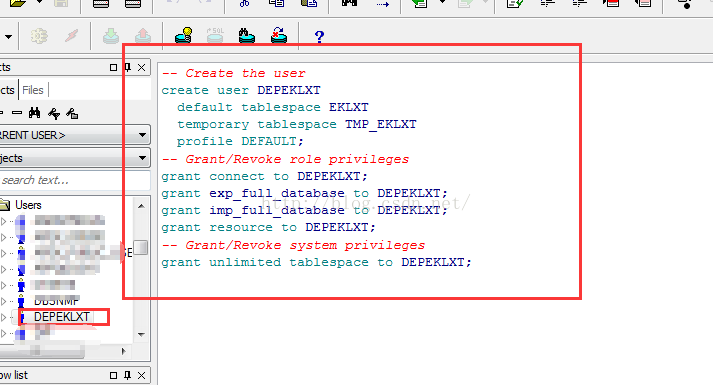Click the Break lightning bolt icon
713x385 pixels.
(71, 35)
